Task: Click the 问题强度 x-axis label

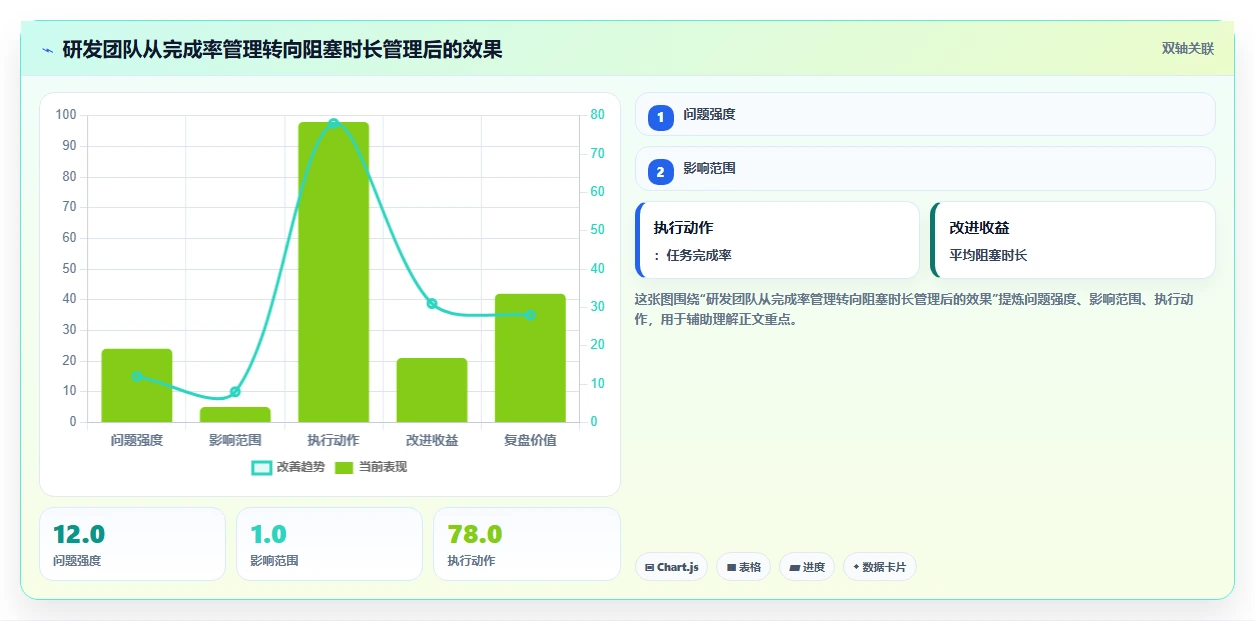Action: (x=137, y=440)
